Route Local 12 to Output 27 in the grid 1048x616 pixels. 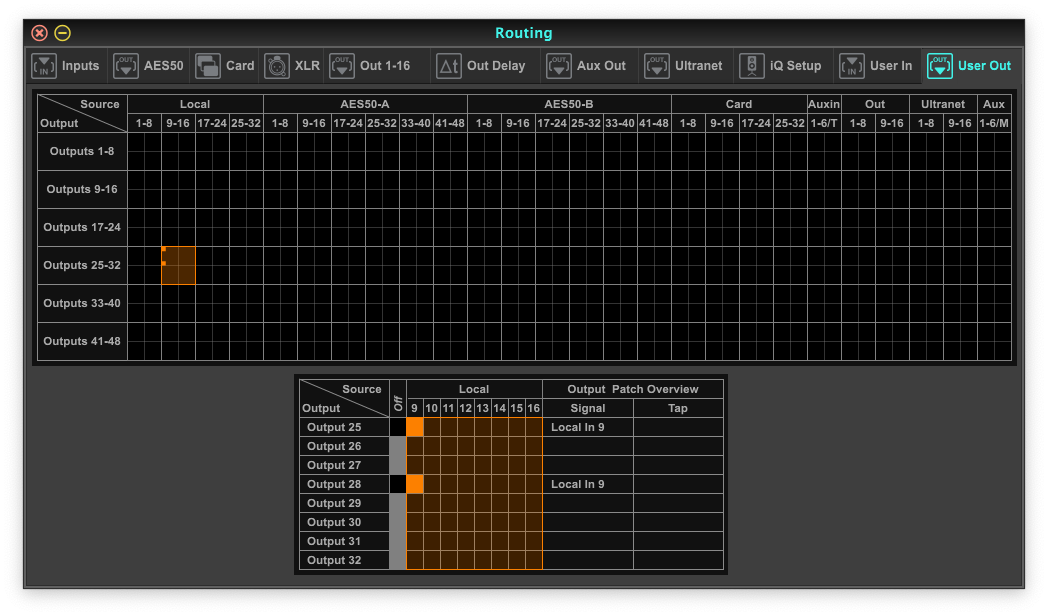point(466,465)
